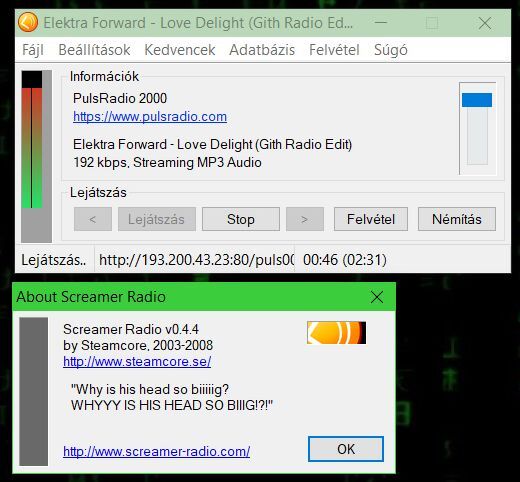Click the blue volume slider handle
520x482 pixels.
[x=477, y=100]
